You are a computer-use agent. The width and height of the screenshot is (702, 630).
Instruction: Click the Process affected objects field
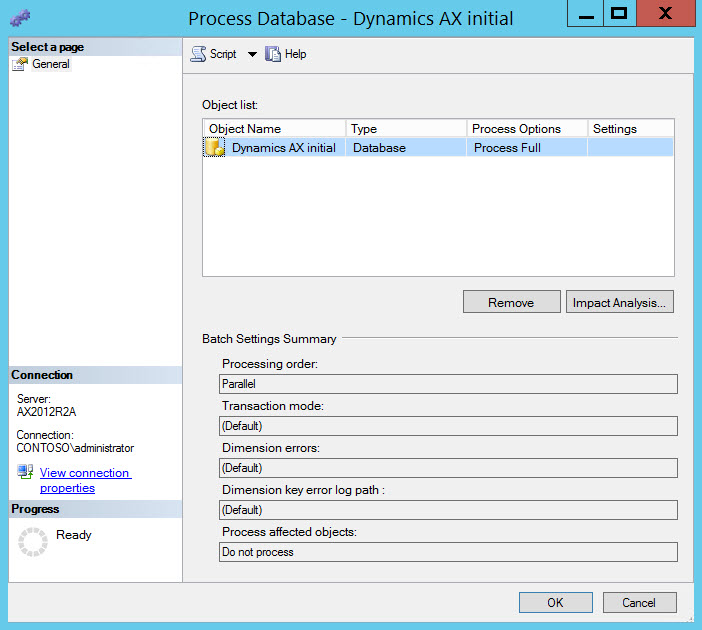[x=448, y=552]
